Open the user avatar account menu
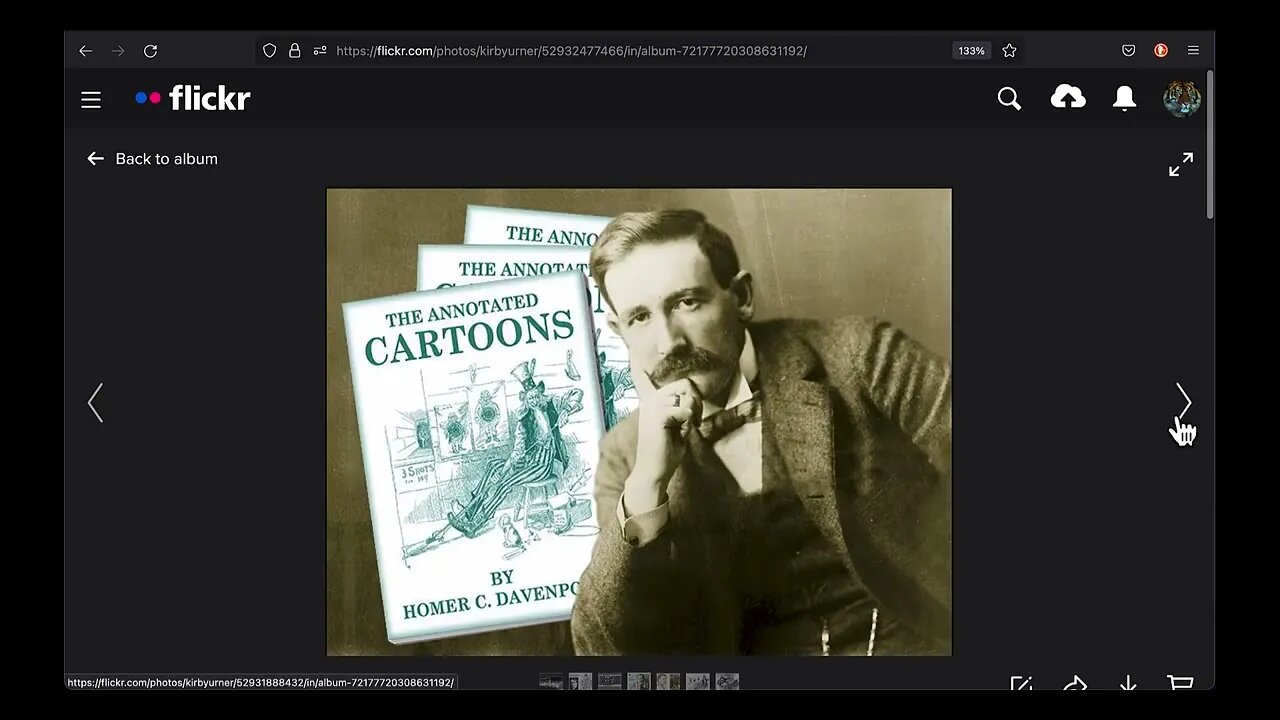Screen dimensions: 1280x720 [1182, 98]
